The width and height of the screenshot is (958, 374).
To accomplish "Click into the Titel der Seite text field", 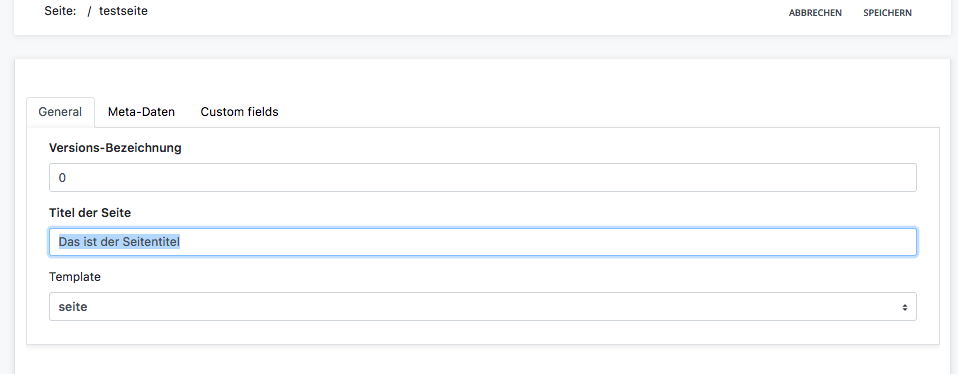I will click(483, 242).
